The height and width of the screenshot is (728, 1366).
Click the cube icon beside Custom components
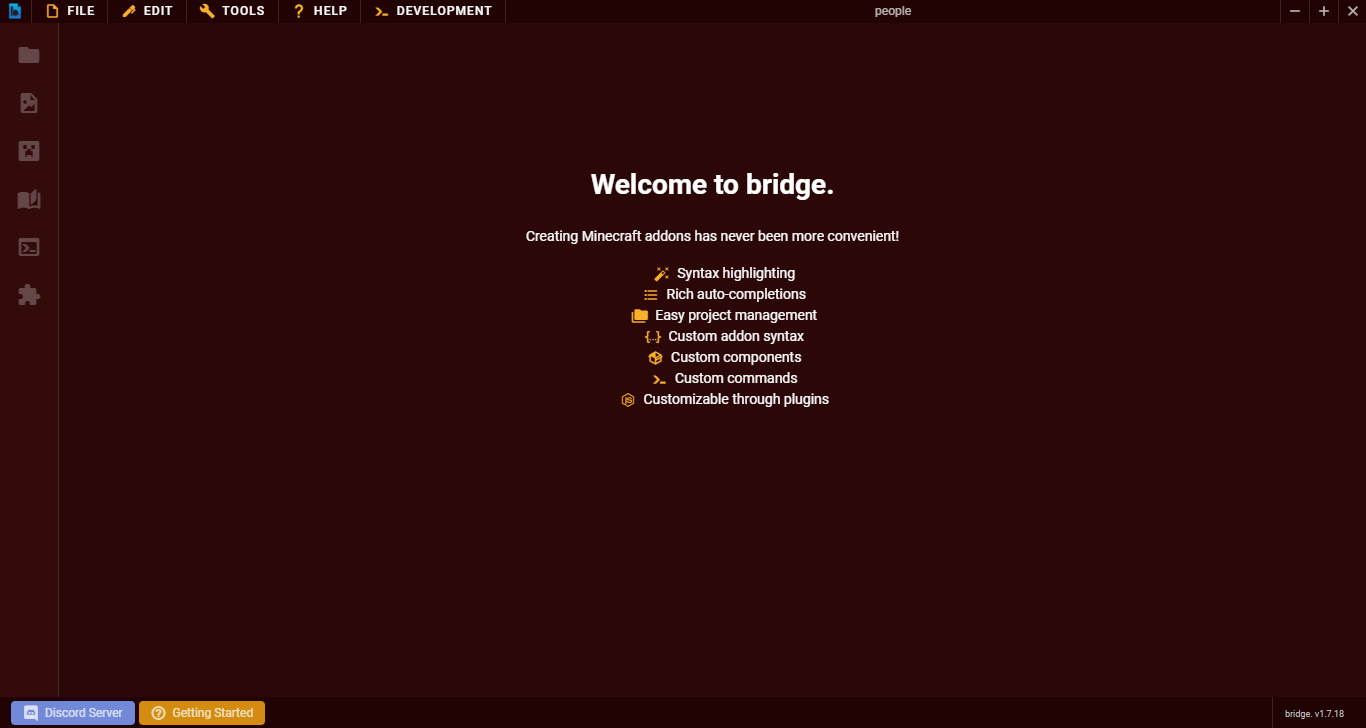tap(656, 358)
